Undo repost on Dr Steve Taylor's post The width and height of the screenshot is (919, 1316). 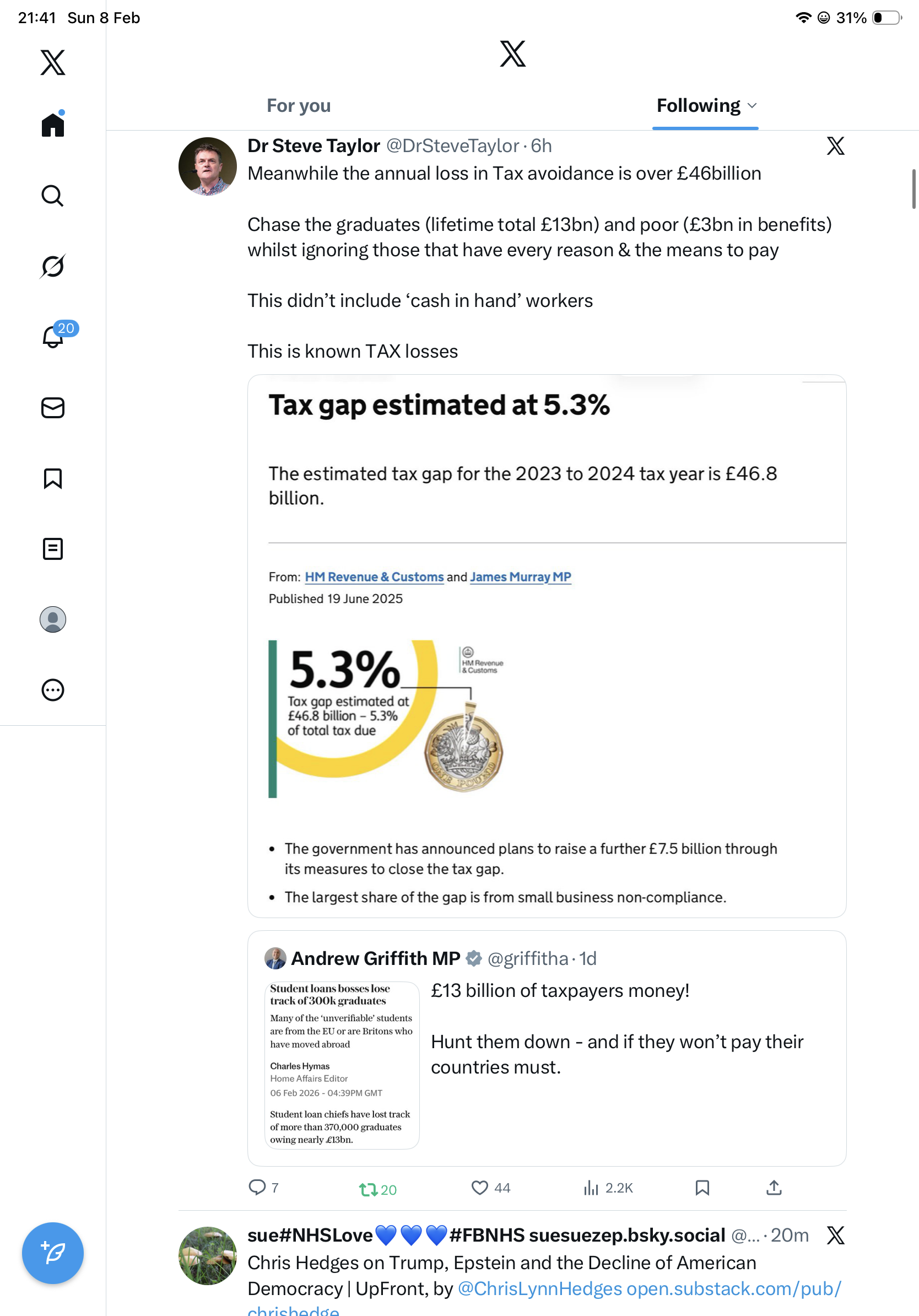coord(368,1189)
